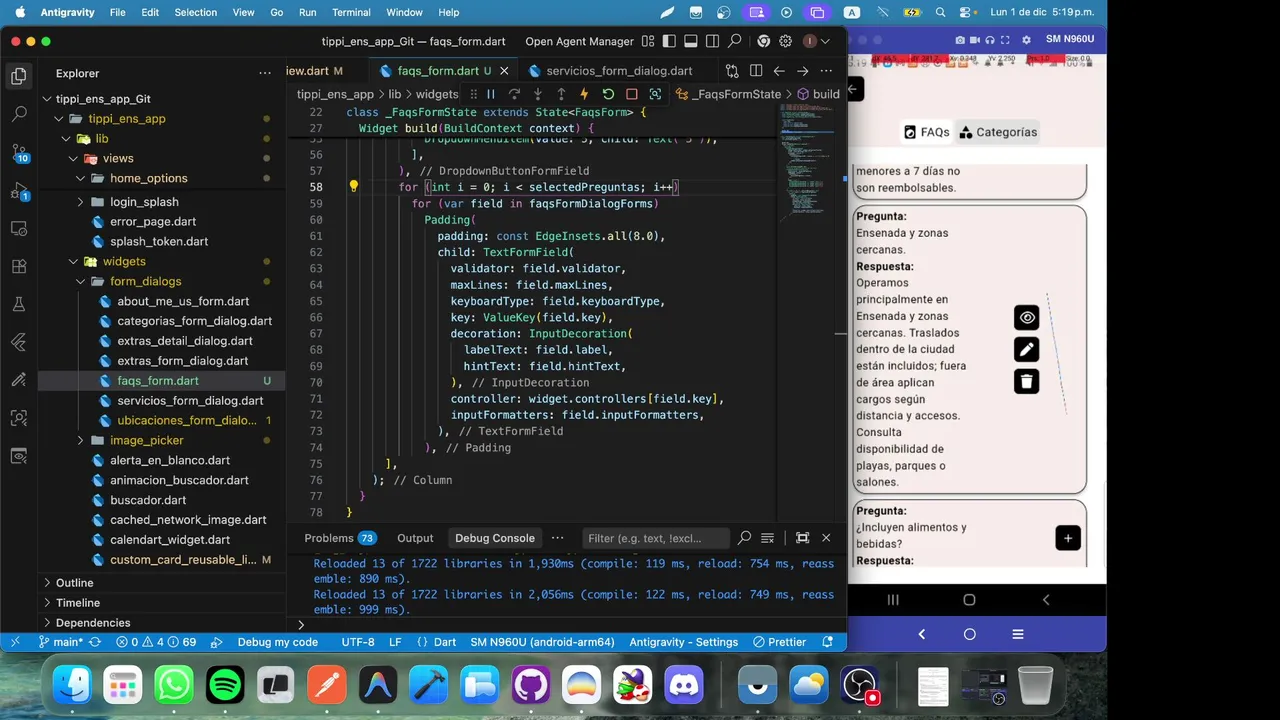Screen dimensions: 1280x720
Task: Open compare changes icon in editor bar
Action: [x=732, y=71]
